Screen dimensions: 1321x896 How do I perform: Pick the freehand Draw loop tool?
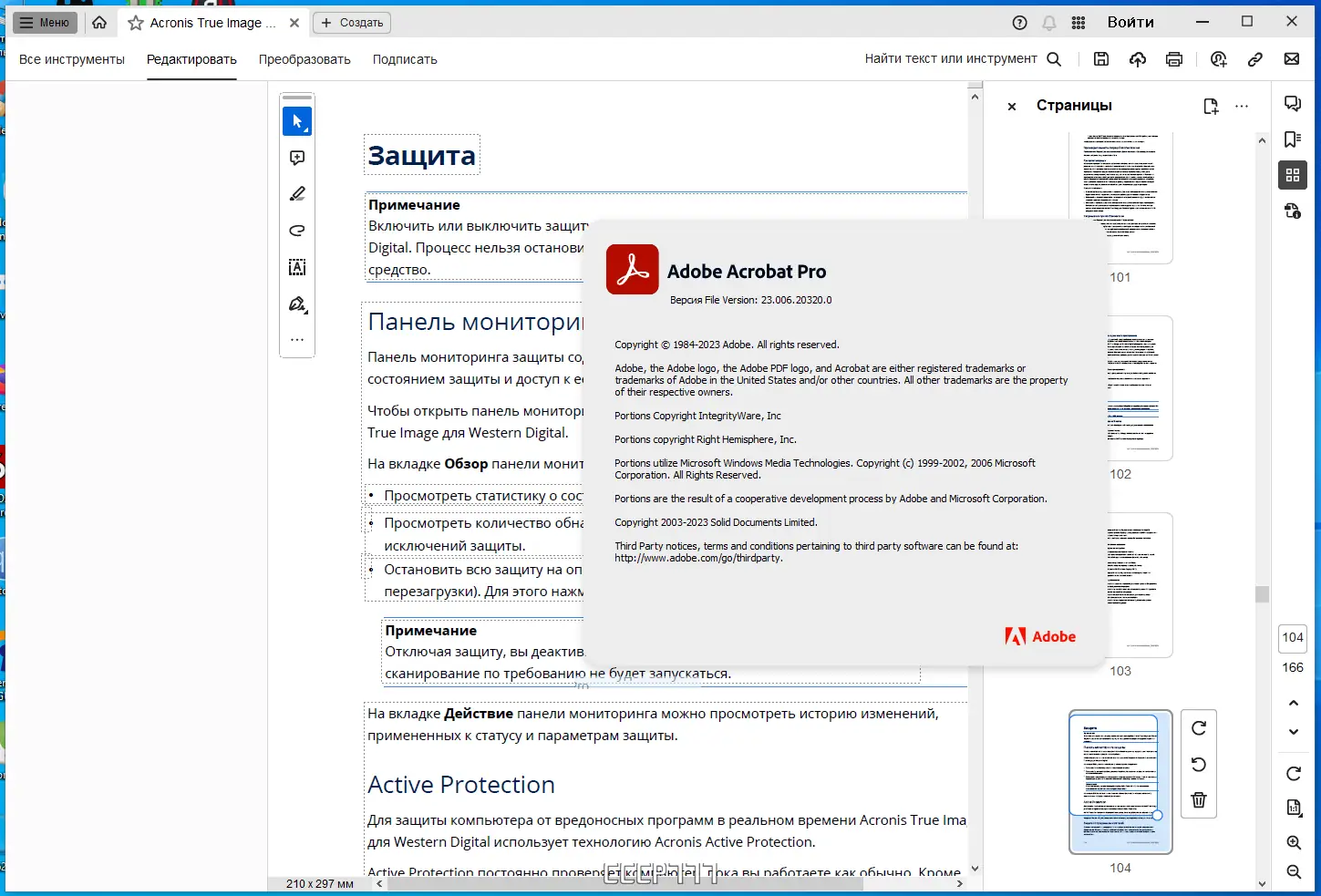[x=297, y=231]
